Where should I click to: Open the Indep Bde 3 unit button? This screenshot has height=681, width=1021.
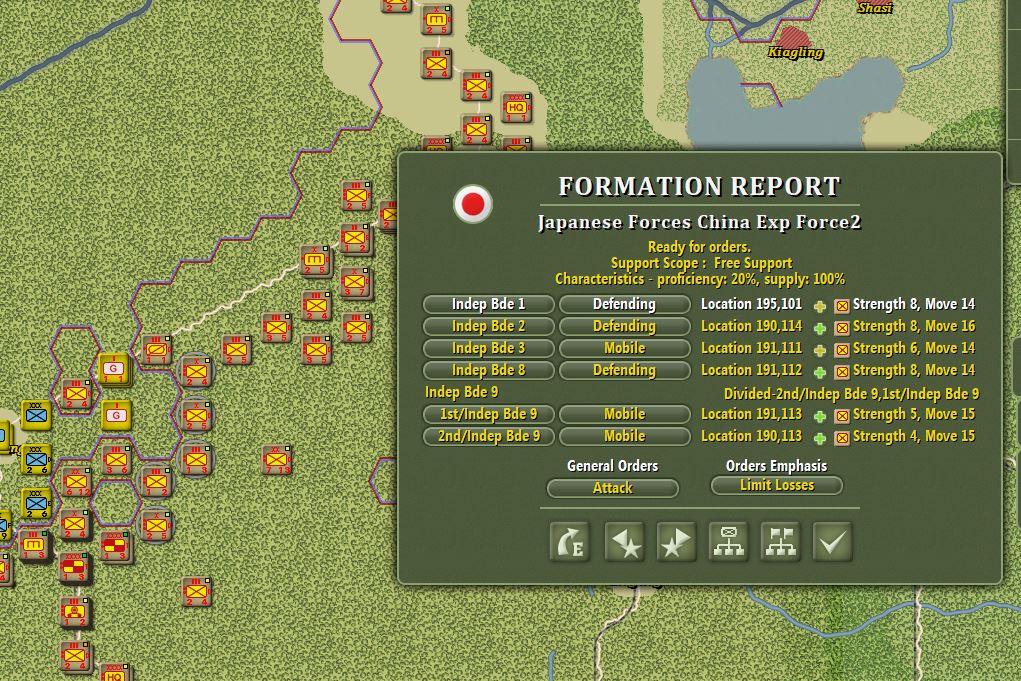point(488,348)
